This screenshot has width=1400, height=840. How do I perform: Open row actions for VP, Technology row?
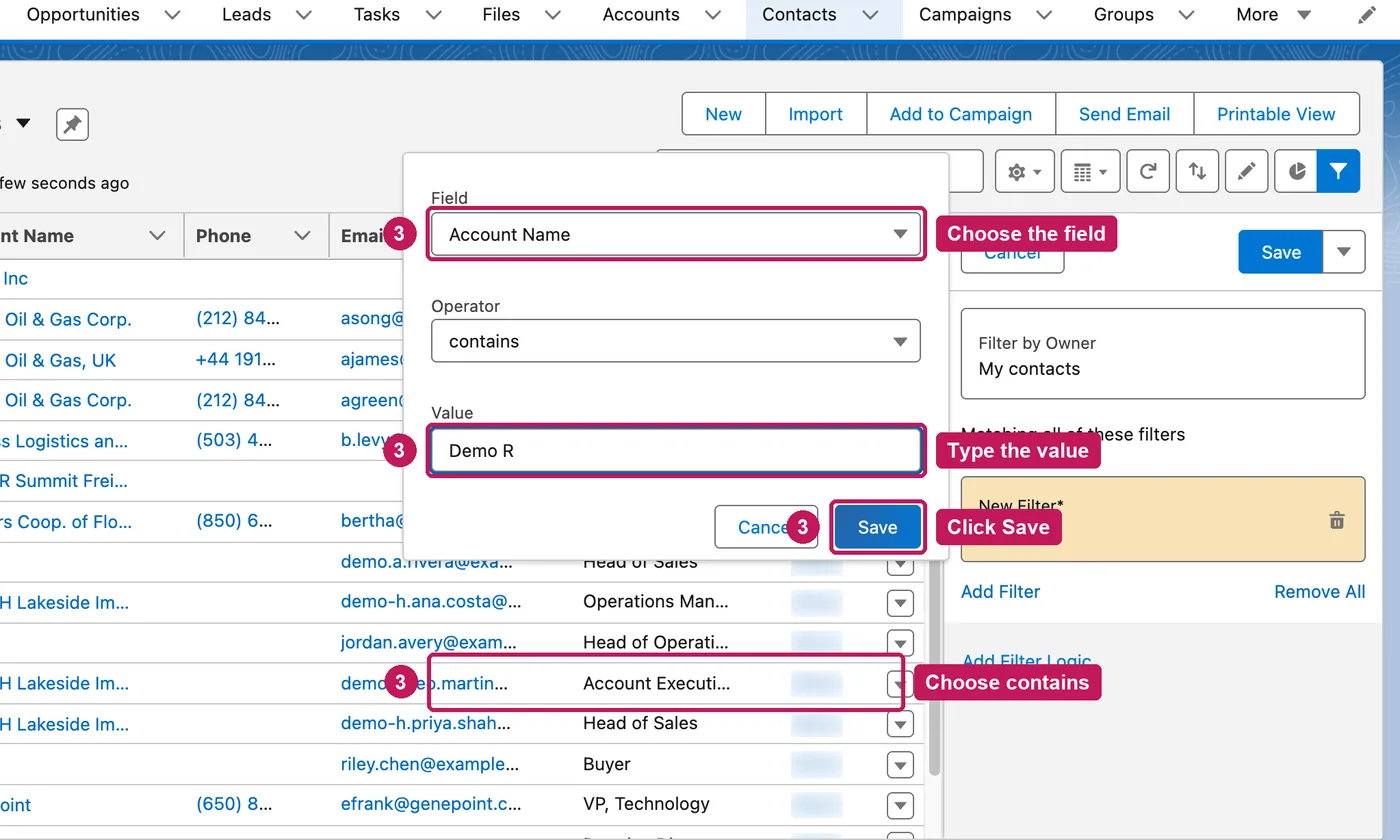coord(900,805)
